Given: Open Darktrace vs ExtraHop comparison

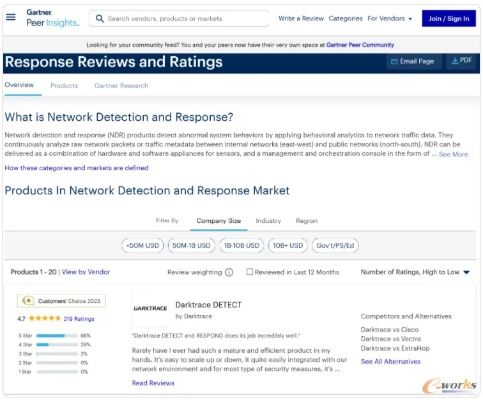Looking at the screenshot, I should click(395, 348).
